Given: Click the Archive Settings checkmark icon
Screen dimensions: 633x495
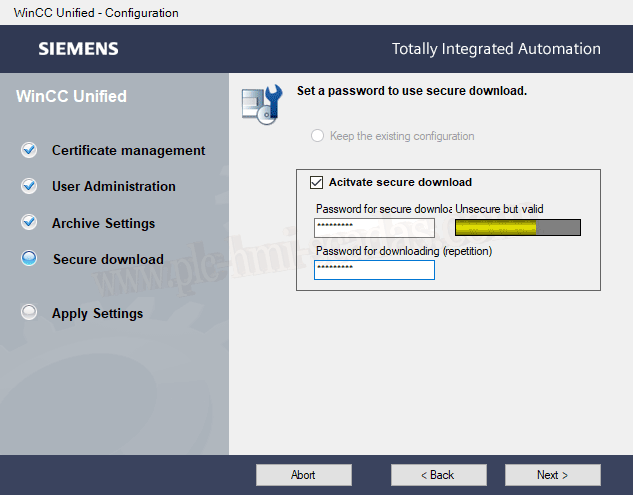Looking at the screenshot, I should tap(29, 223).
